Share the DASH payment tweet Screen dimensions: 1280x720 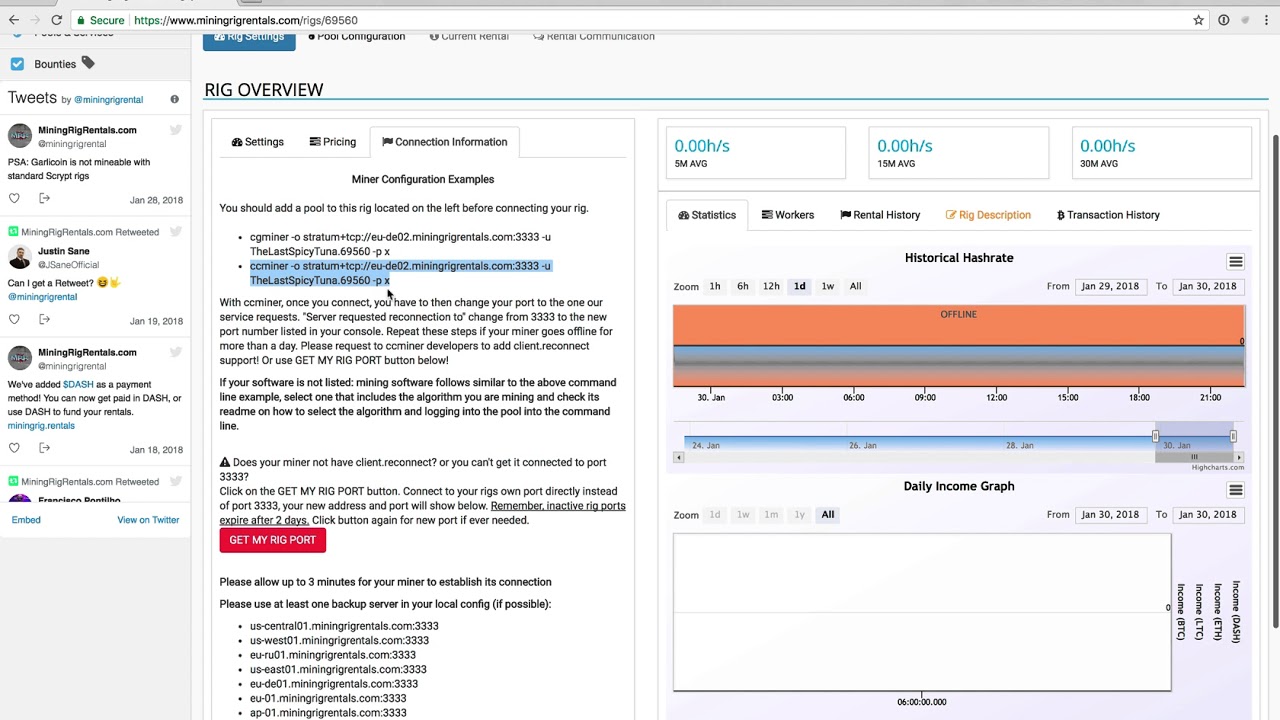coord(44,448)
